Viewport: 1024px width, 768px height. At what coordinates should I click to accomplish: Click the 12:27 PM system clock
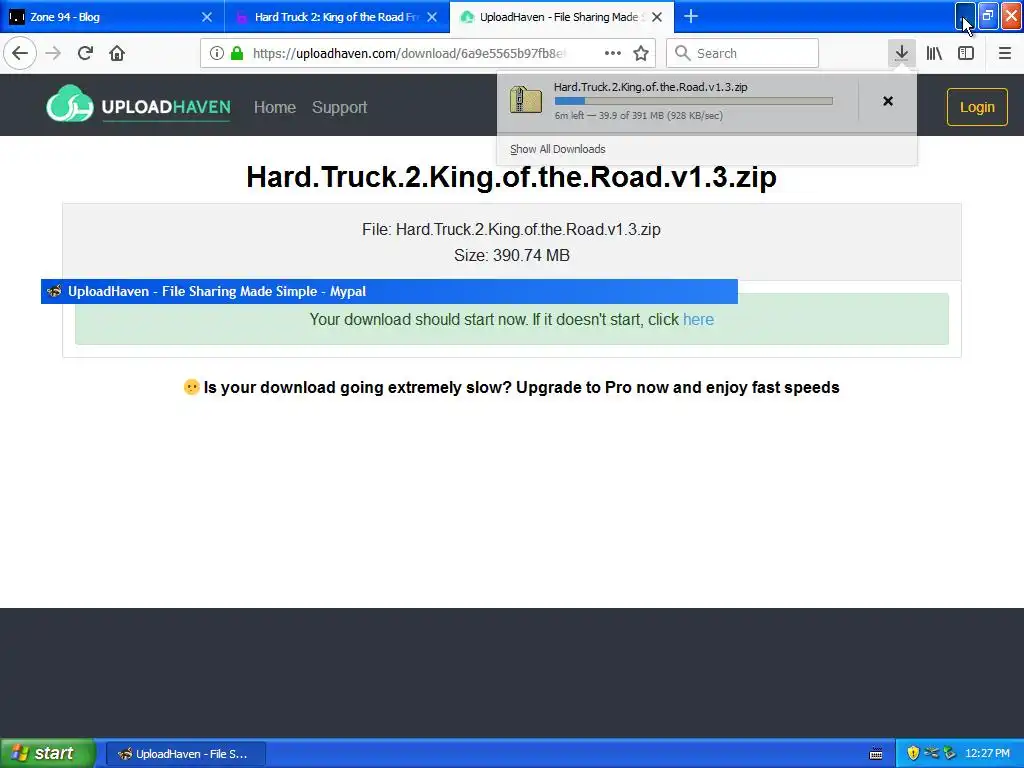click(x=987, y=753)
